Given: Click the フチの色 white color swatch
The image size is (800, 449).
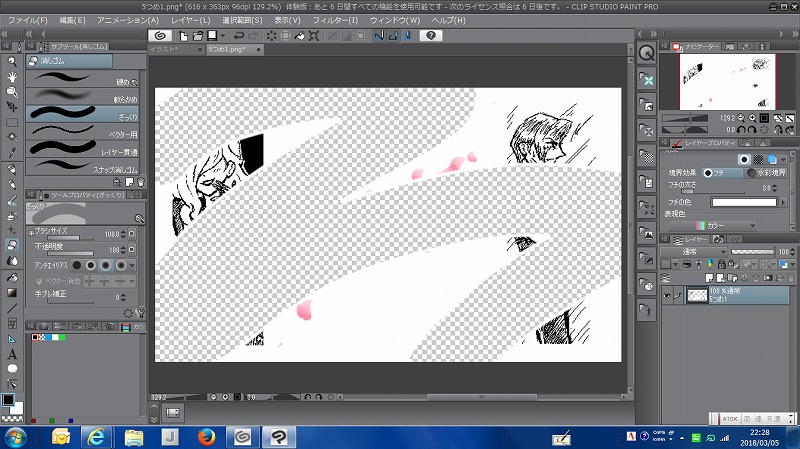Looking at the screenshot, I should click(x=744, y=203).
